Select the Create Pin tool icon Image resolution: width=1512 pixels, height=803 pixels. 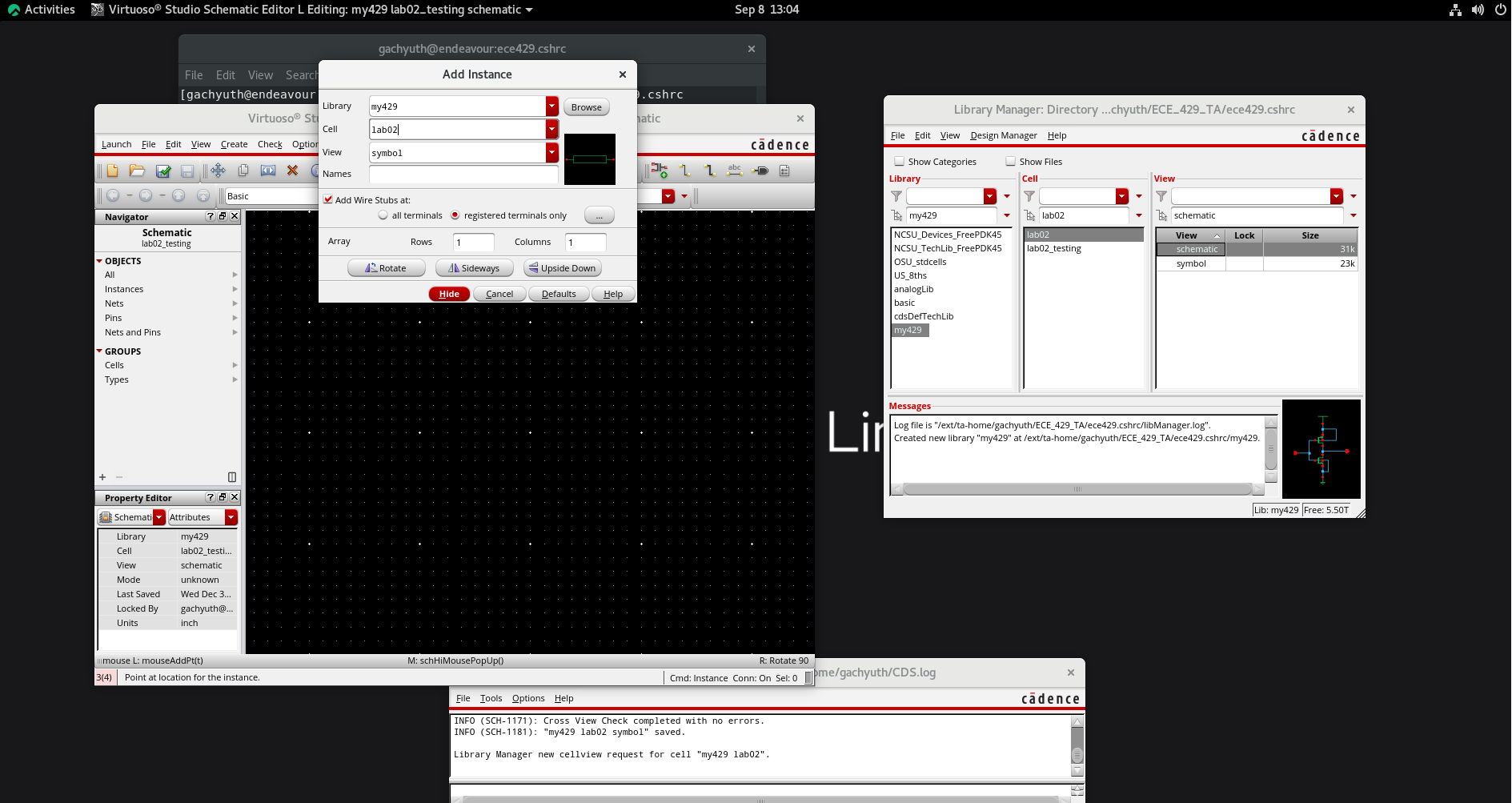pos(760,171)
